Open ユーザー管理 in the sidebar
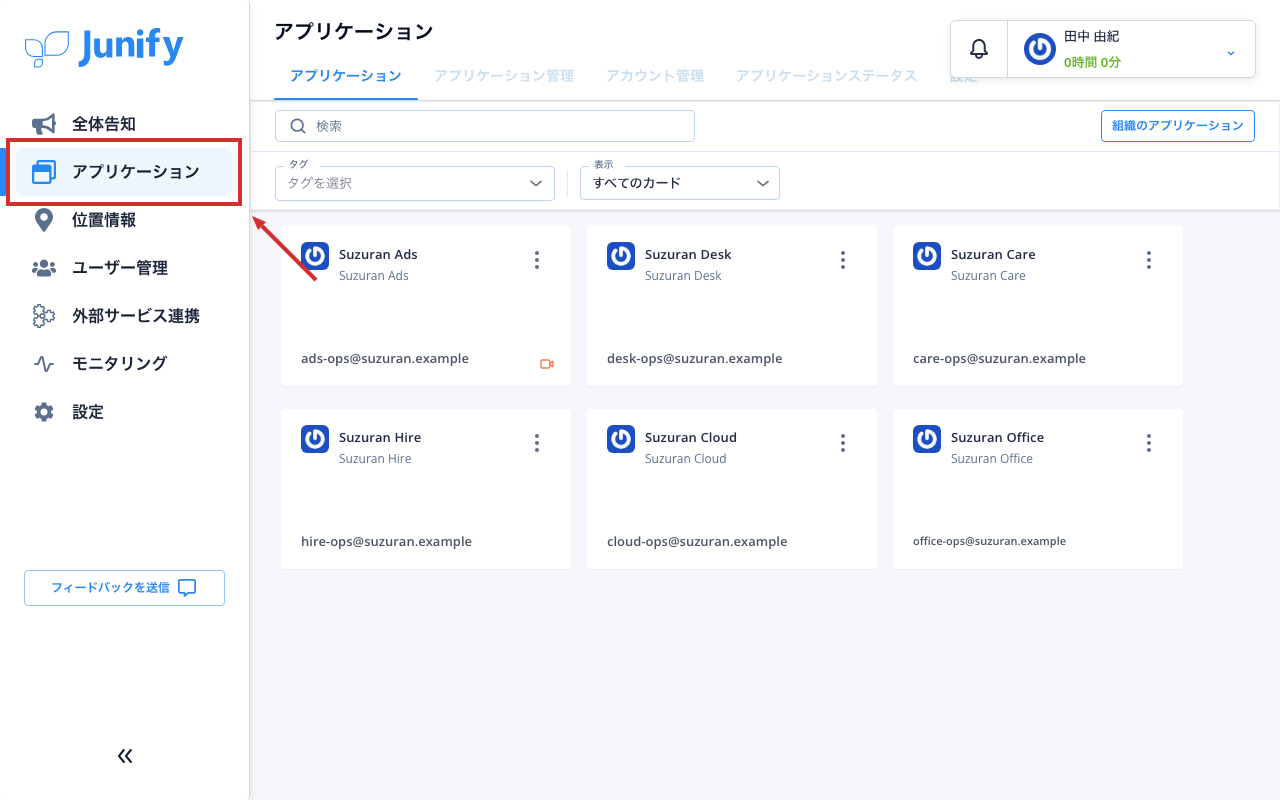 (124, 268)
